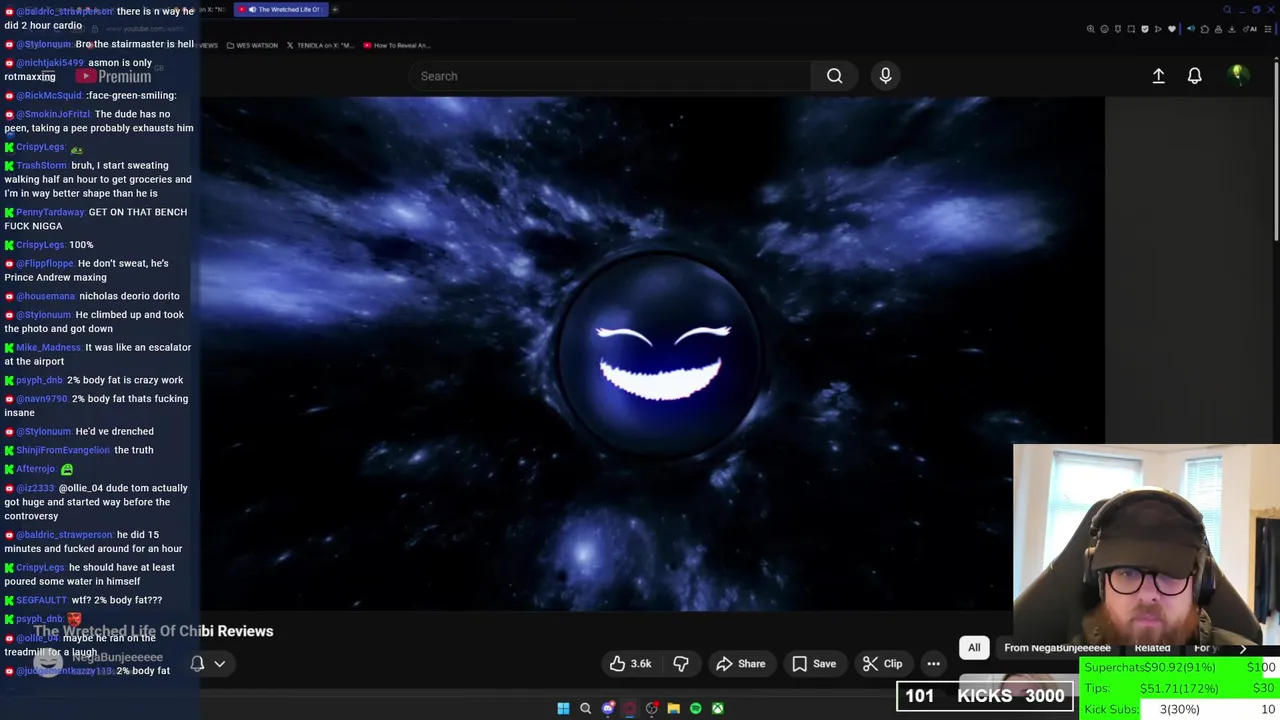Screen dimensions: 1280x720
Task: Select the All filter chip
Action: [974, 648]
